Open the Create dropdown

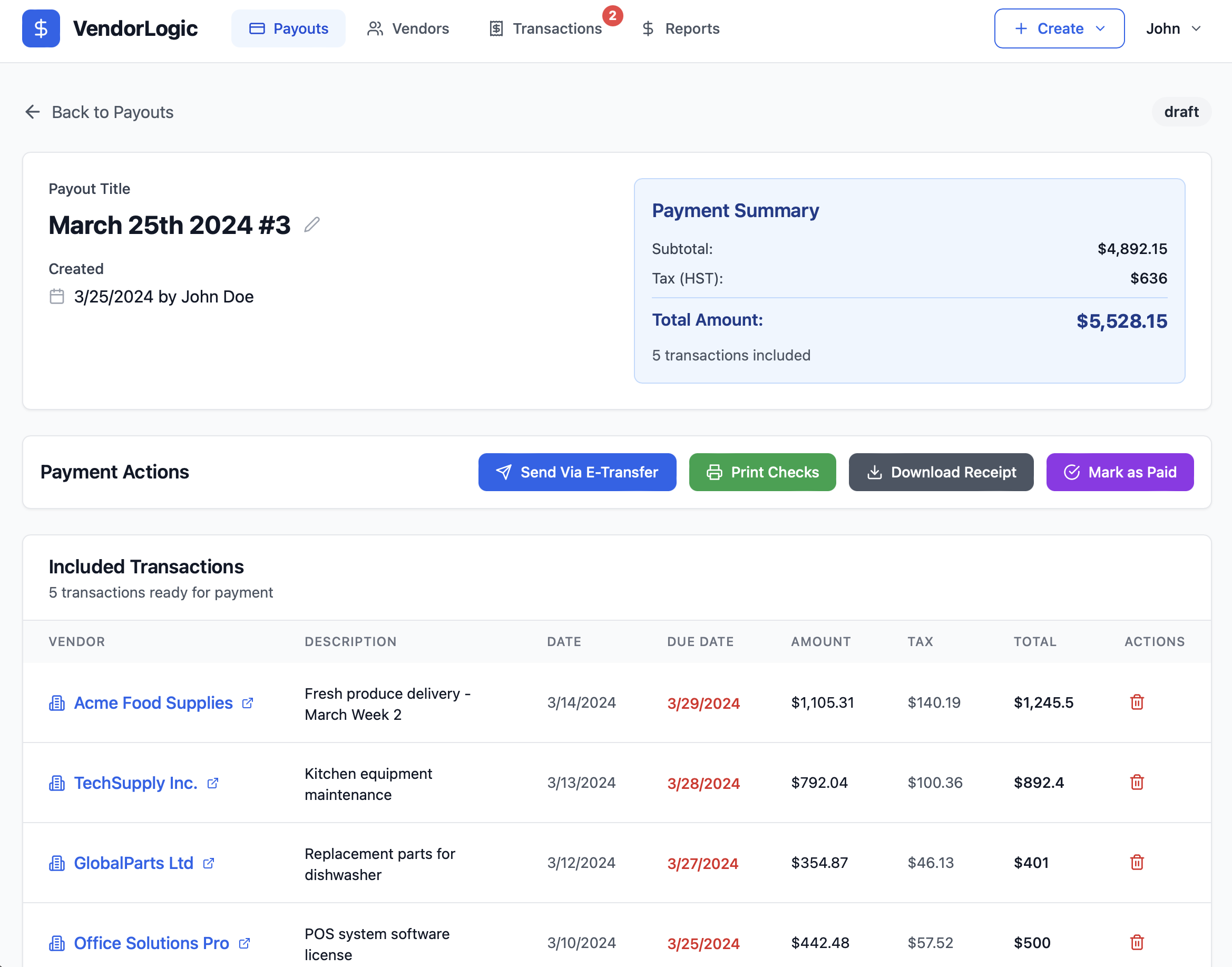1058,28
